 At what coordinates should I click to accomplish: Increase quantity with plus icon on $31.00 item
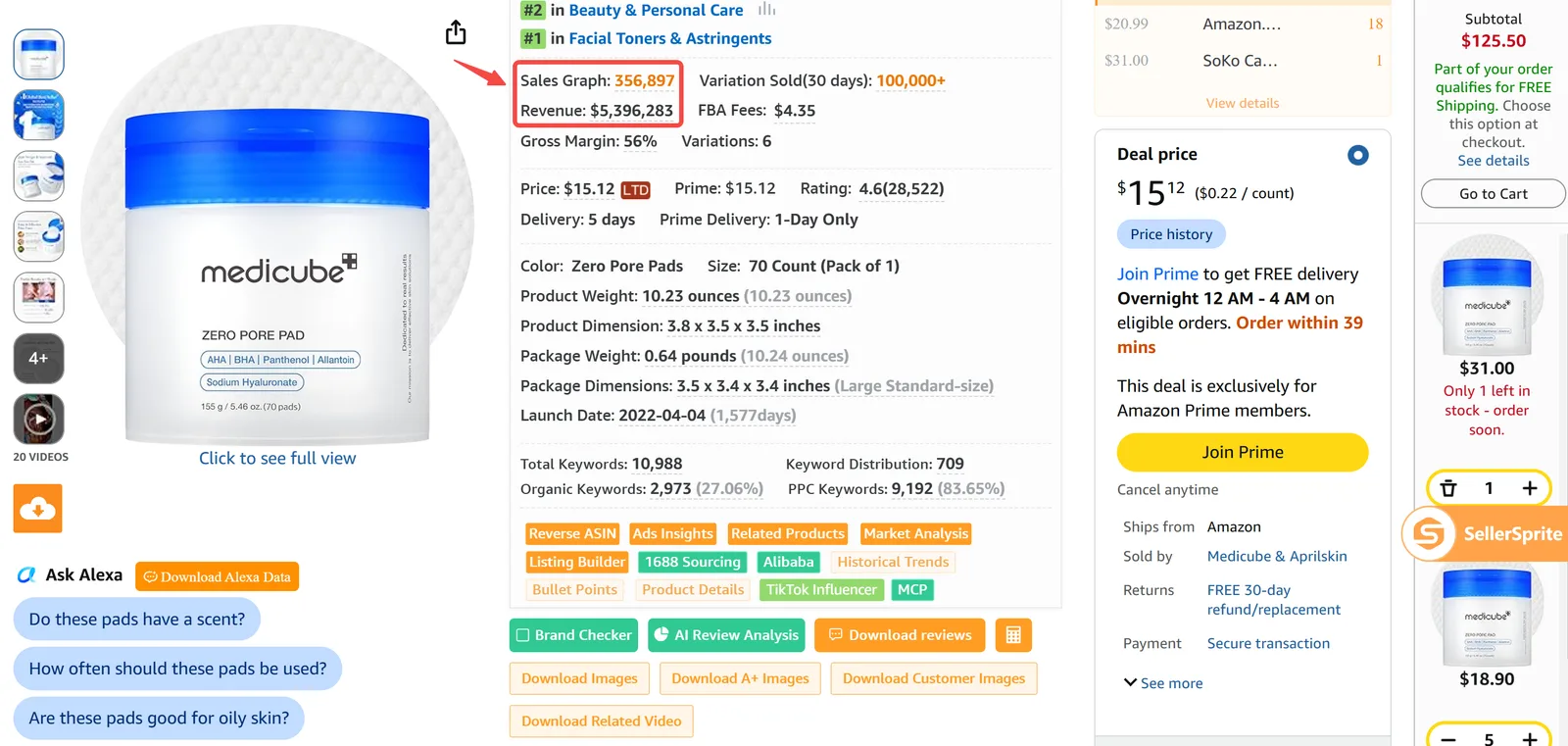click(x=1529, y=488)
